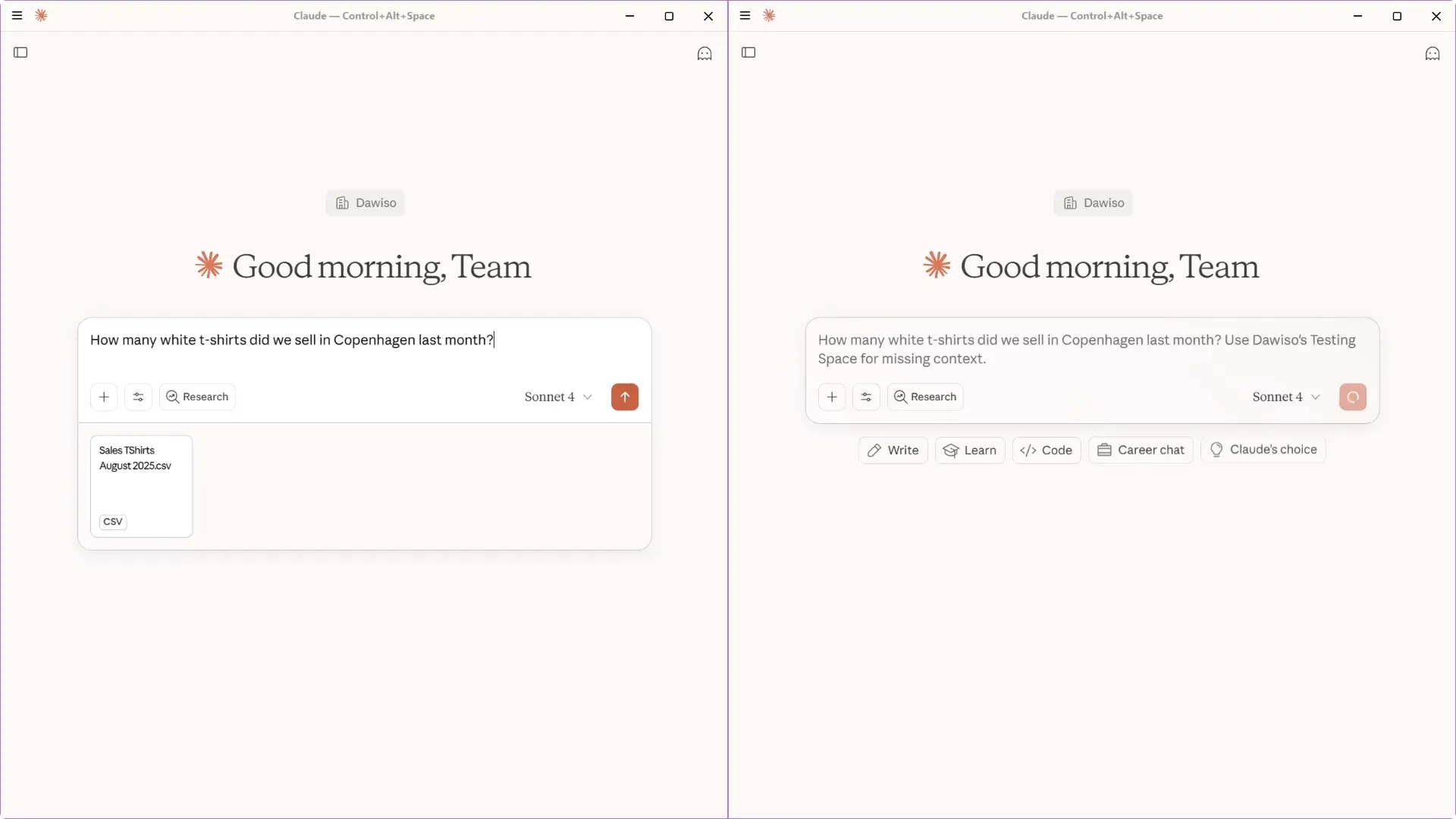
Task: Click the loading stop button in right window
Action: (1353, 397)
